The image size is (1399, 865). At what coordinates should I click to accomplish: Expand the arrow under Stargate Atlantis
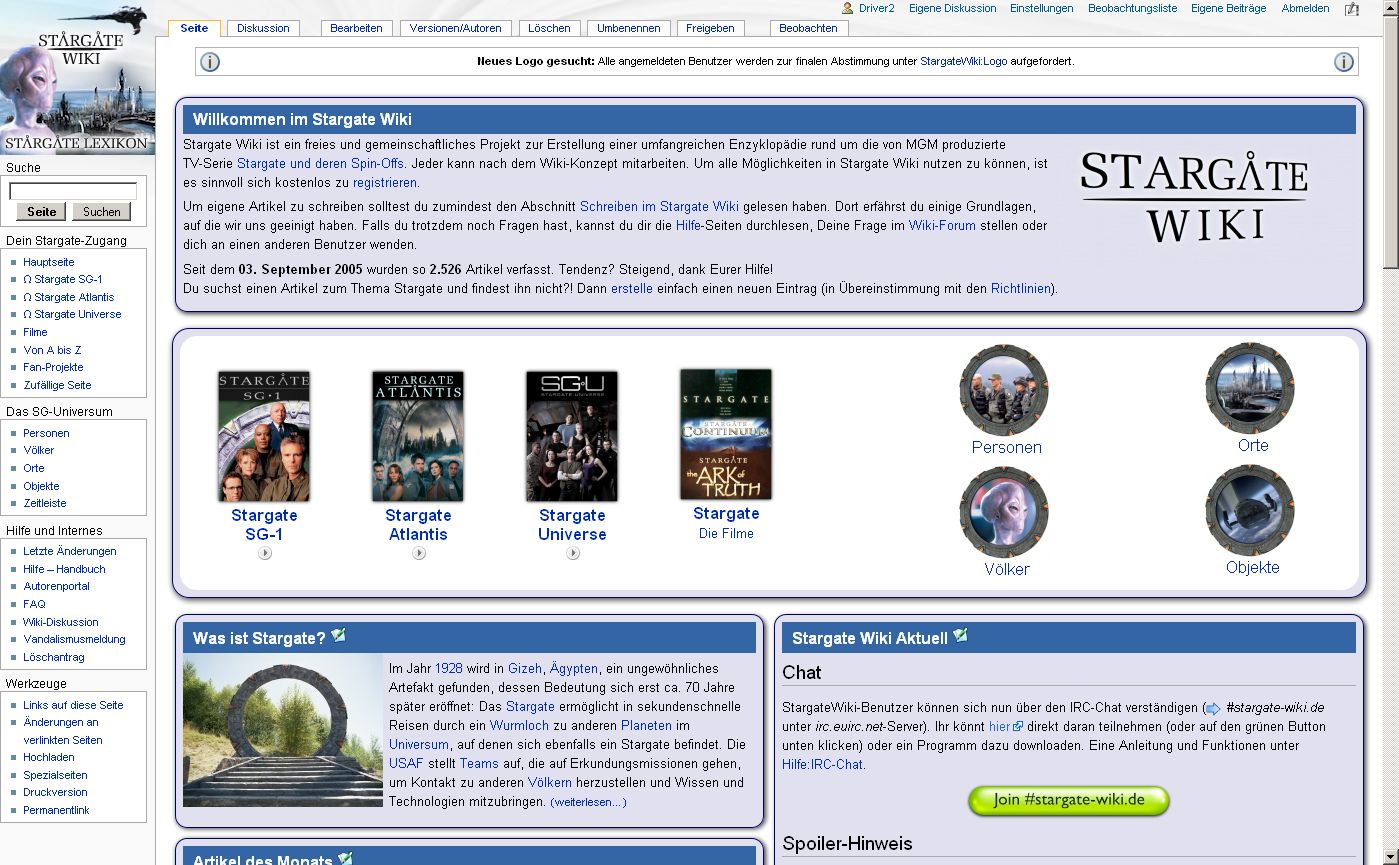(x=418, y=553)
